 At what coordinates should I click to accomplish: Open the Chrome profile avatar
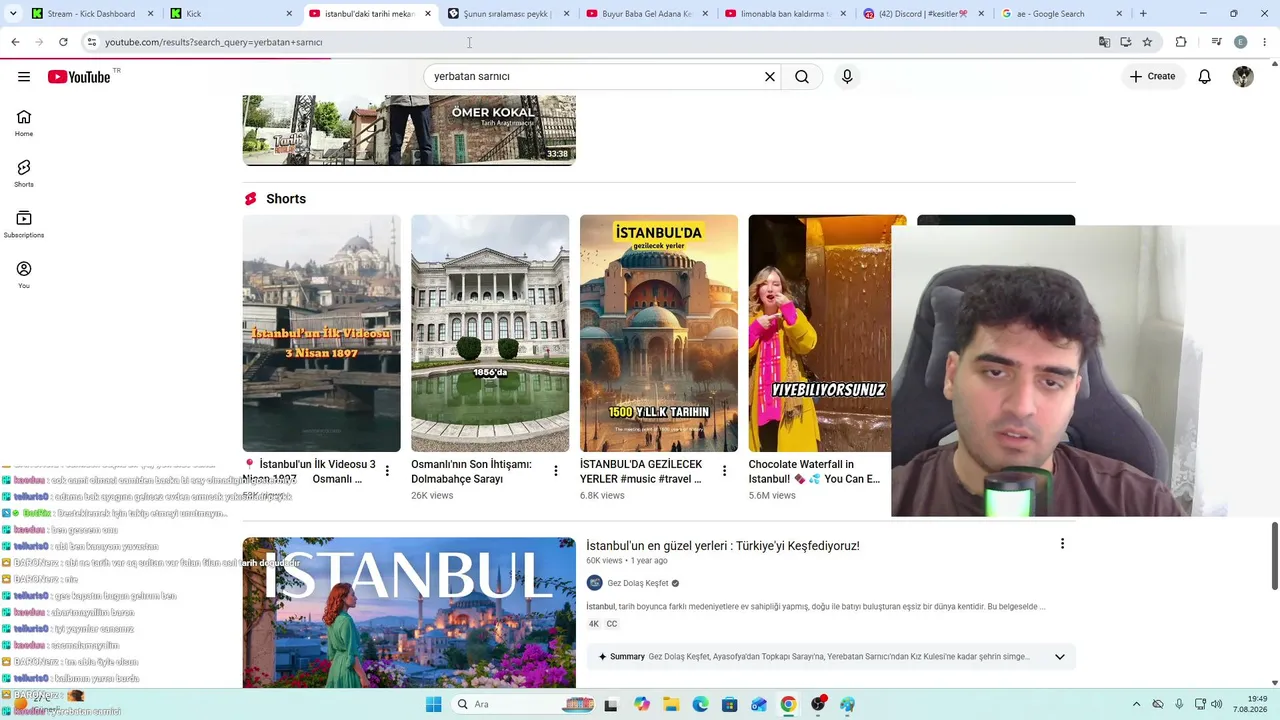point(1241,42)
